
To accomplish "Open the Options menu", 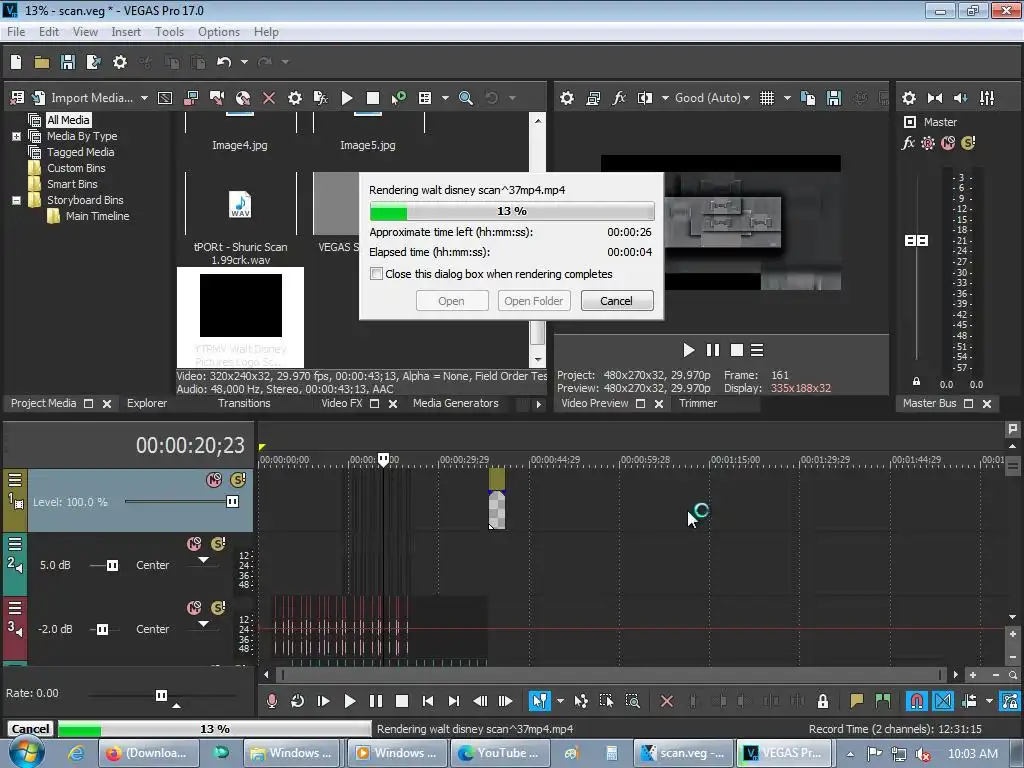I will tap(219, 32).
